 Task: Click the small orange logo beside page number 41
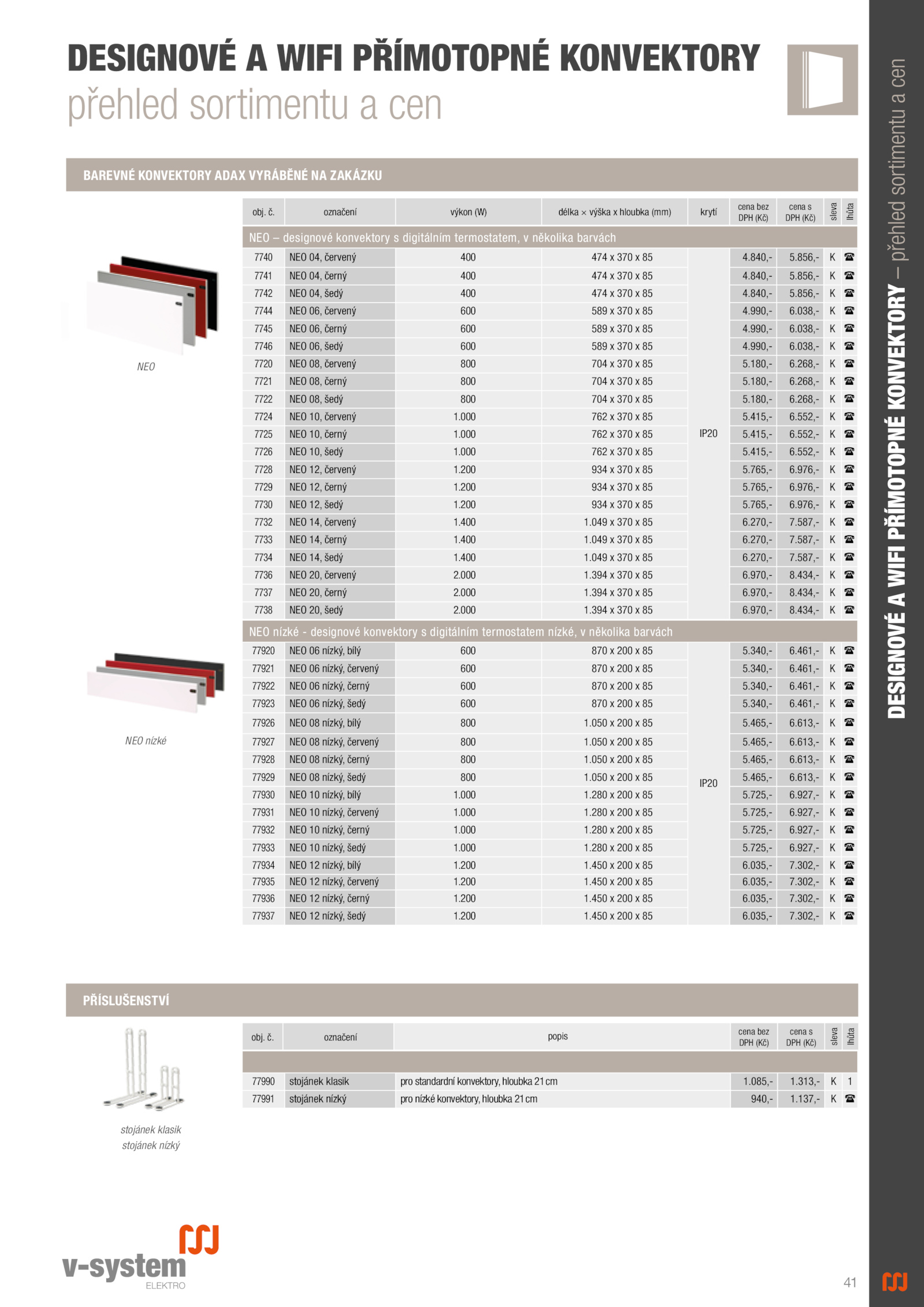(x=895, y=1282)
